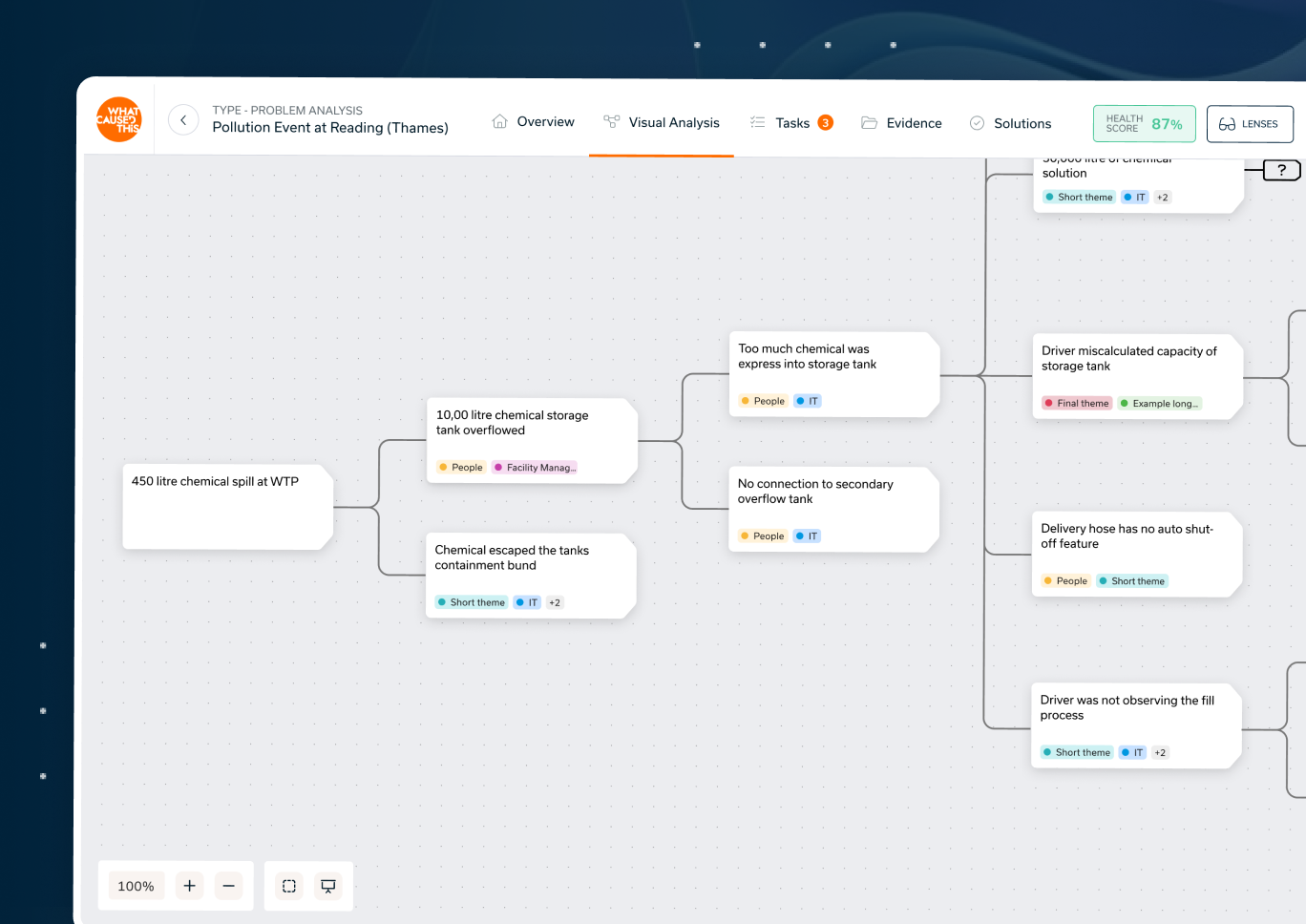View the Health Score 87% indicator
Screen dimensions: 1306x924
click(x=1144, y=124)
